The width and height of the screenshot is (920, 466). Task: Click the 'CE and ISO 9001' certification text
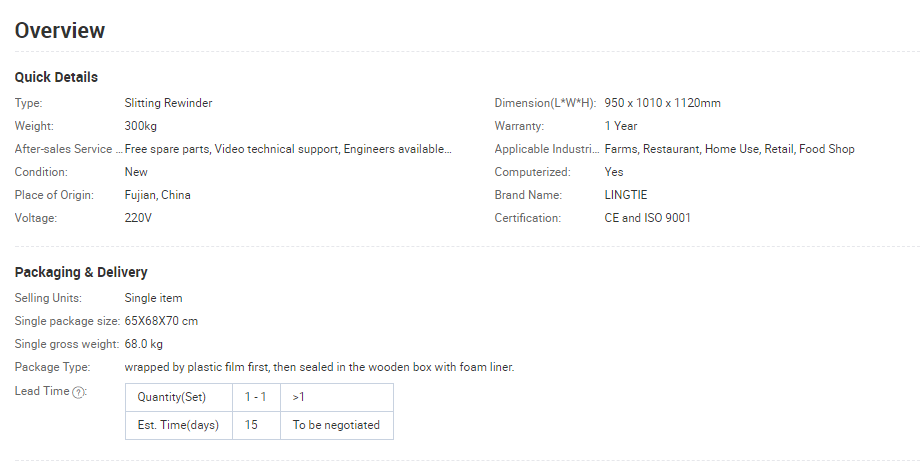[647, 218]
